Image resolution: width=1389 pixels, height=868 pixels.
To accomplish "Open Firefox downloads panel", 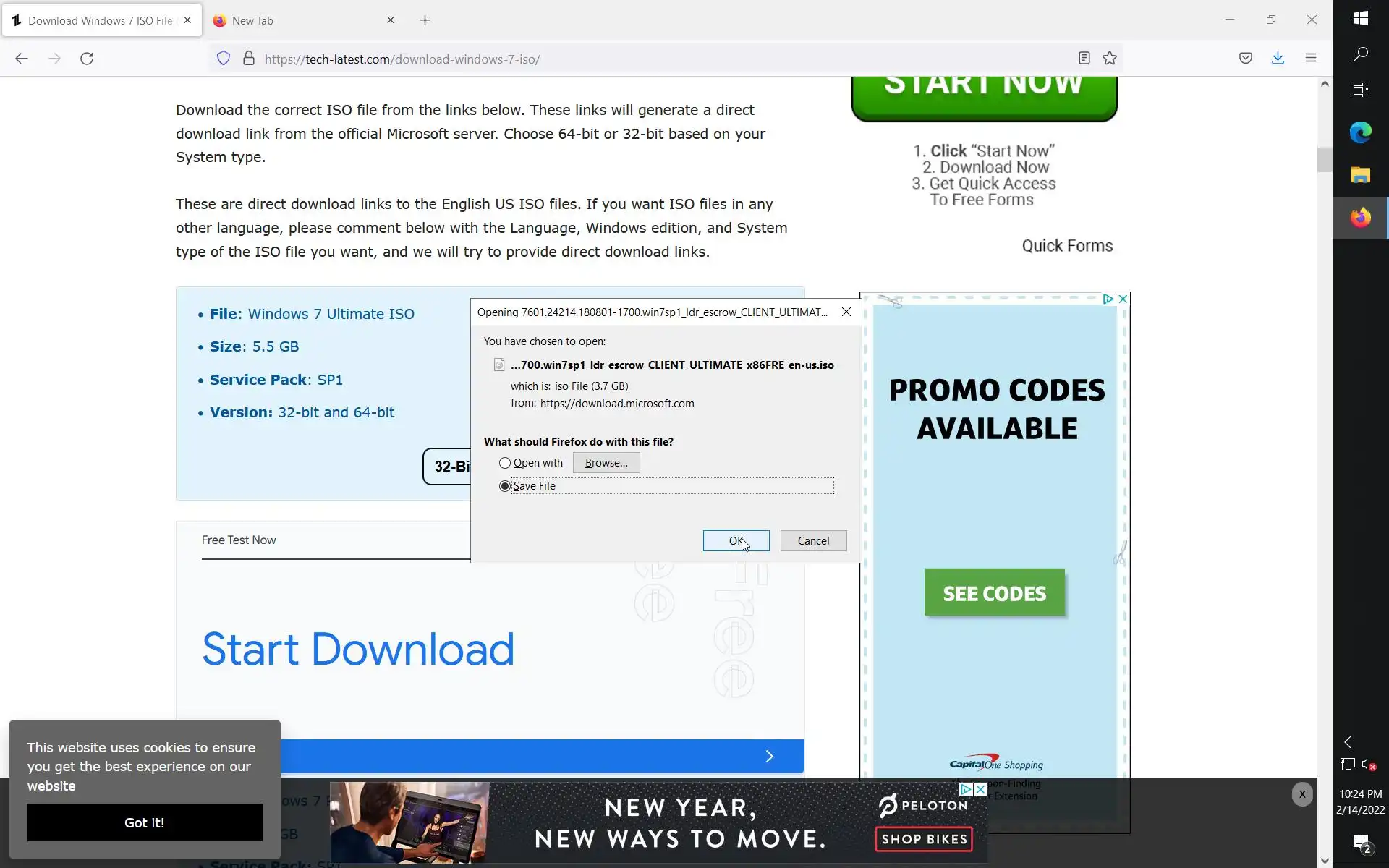I will [1278, 58].
